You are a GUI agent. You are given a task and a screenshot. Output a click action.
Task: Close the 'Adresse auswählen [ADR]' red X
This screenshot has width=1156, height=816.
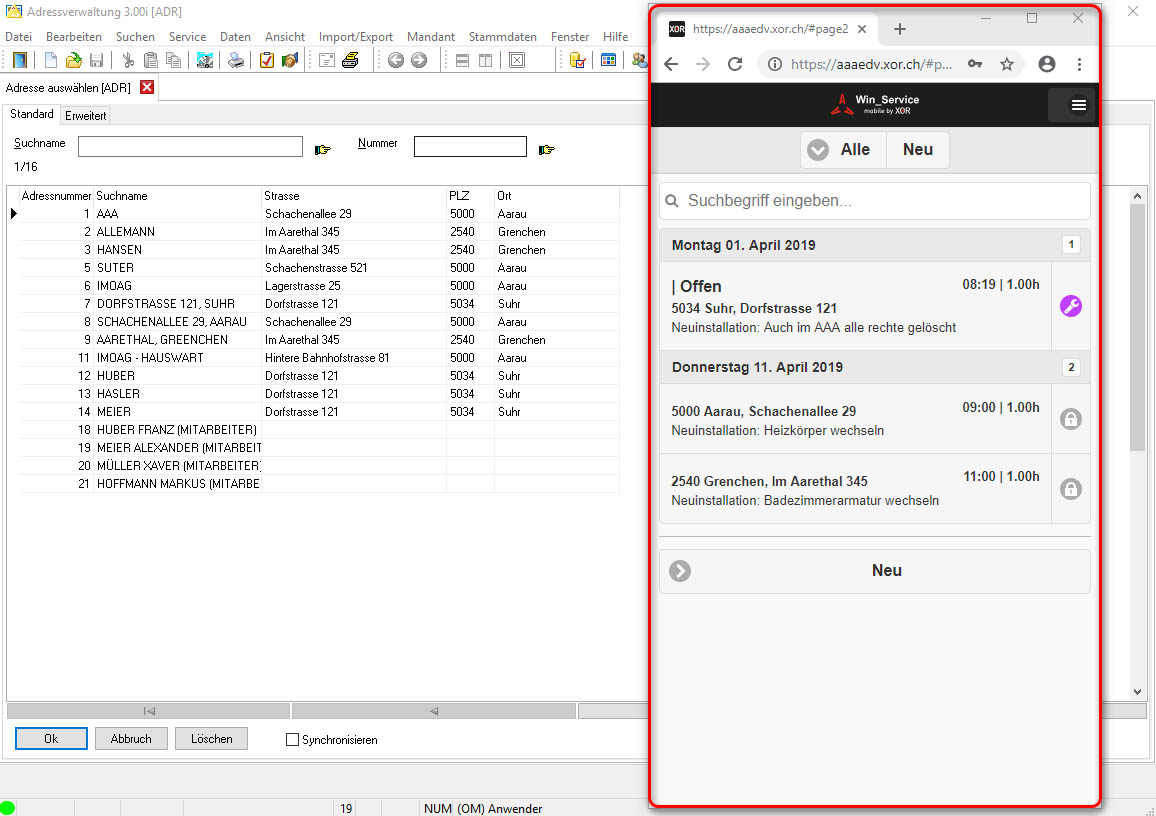tap(147, 87)
